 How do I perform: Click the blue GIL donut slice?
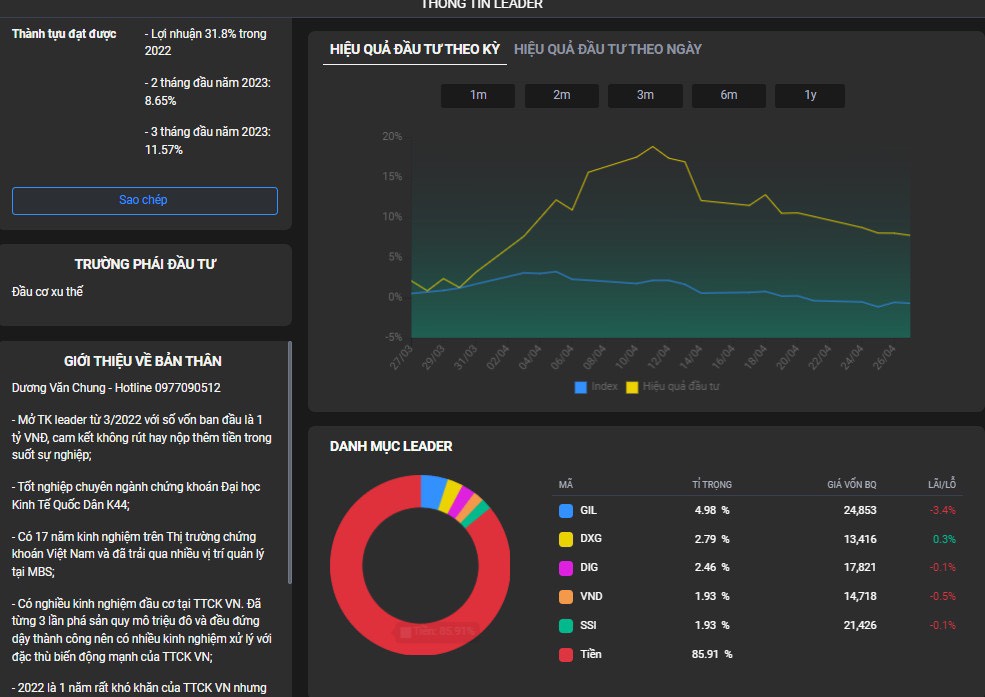(x=433, y=491)
